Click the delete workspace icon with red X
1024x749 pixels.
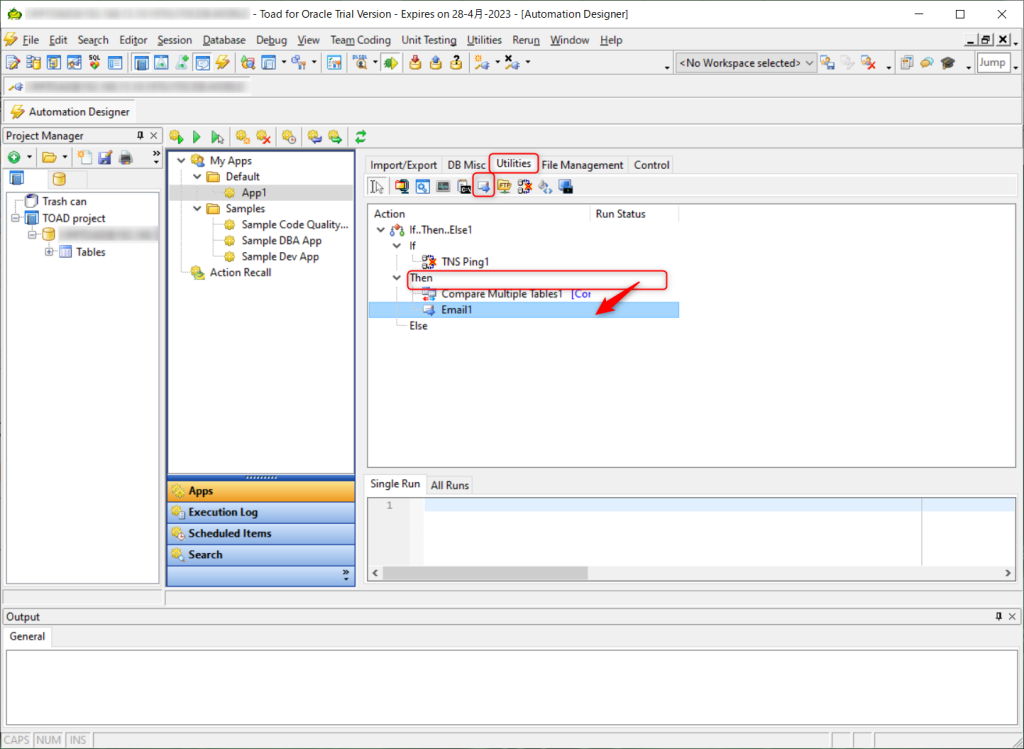pyautogui.click(x=868, y=63)
